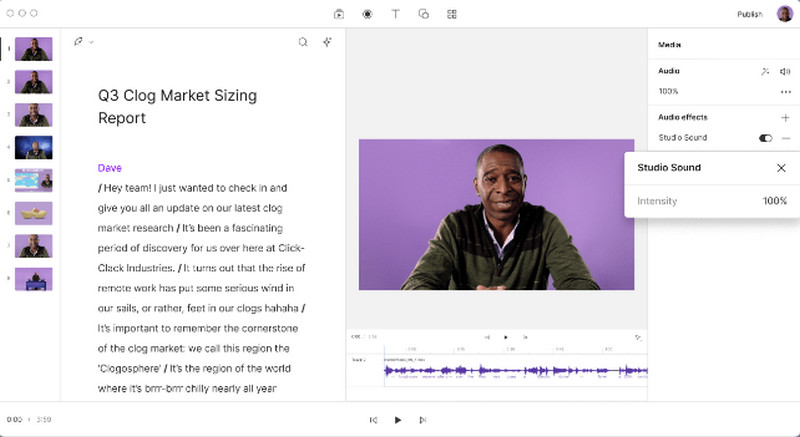Open the templates grid icon in toolbar
Image resolution: width=800 pixels, height=437 pixels.
[x=452, y=14]
